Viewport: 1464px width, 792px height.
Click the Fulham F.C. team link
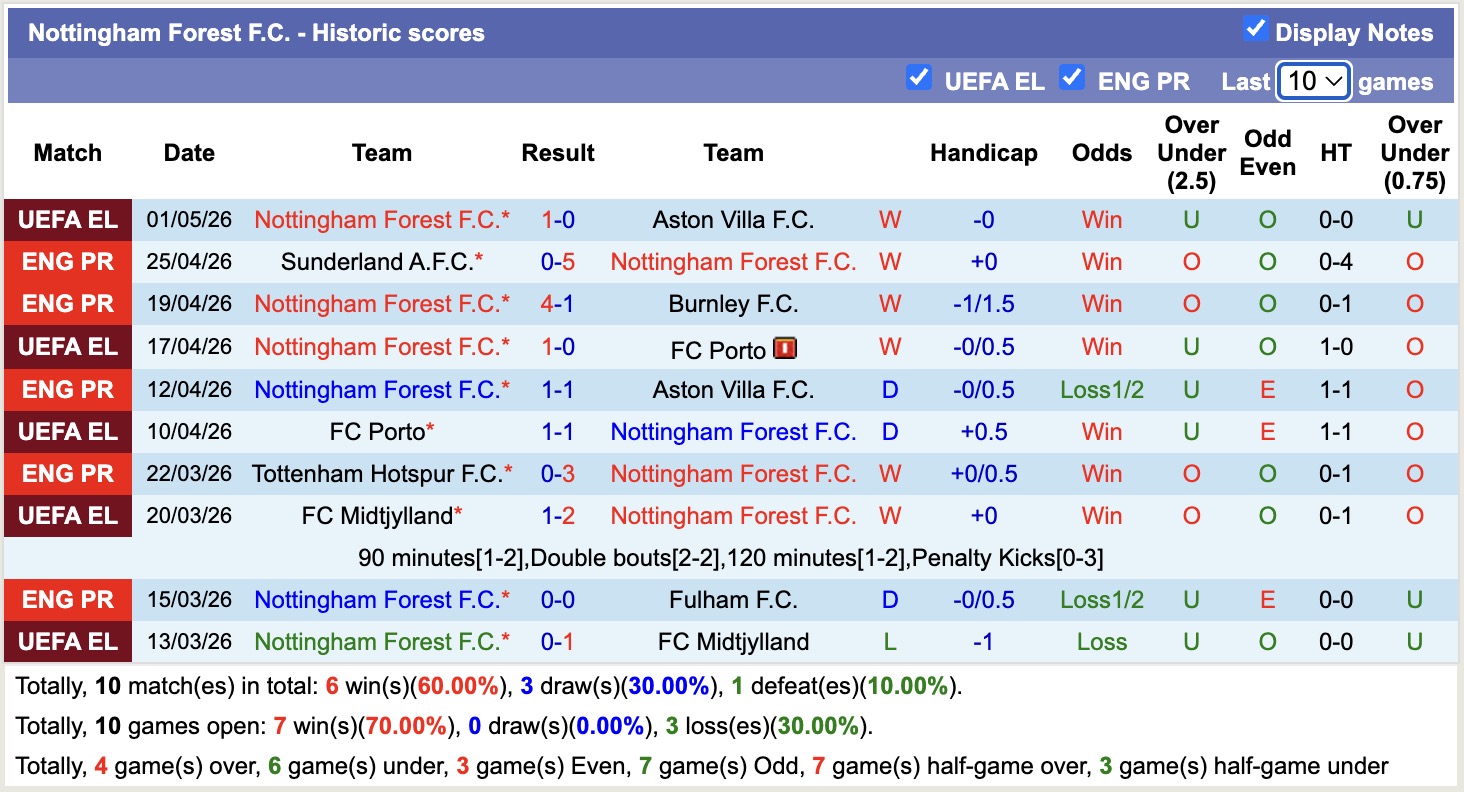tap(733, 600)
